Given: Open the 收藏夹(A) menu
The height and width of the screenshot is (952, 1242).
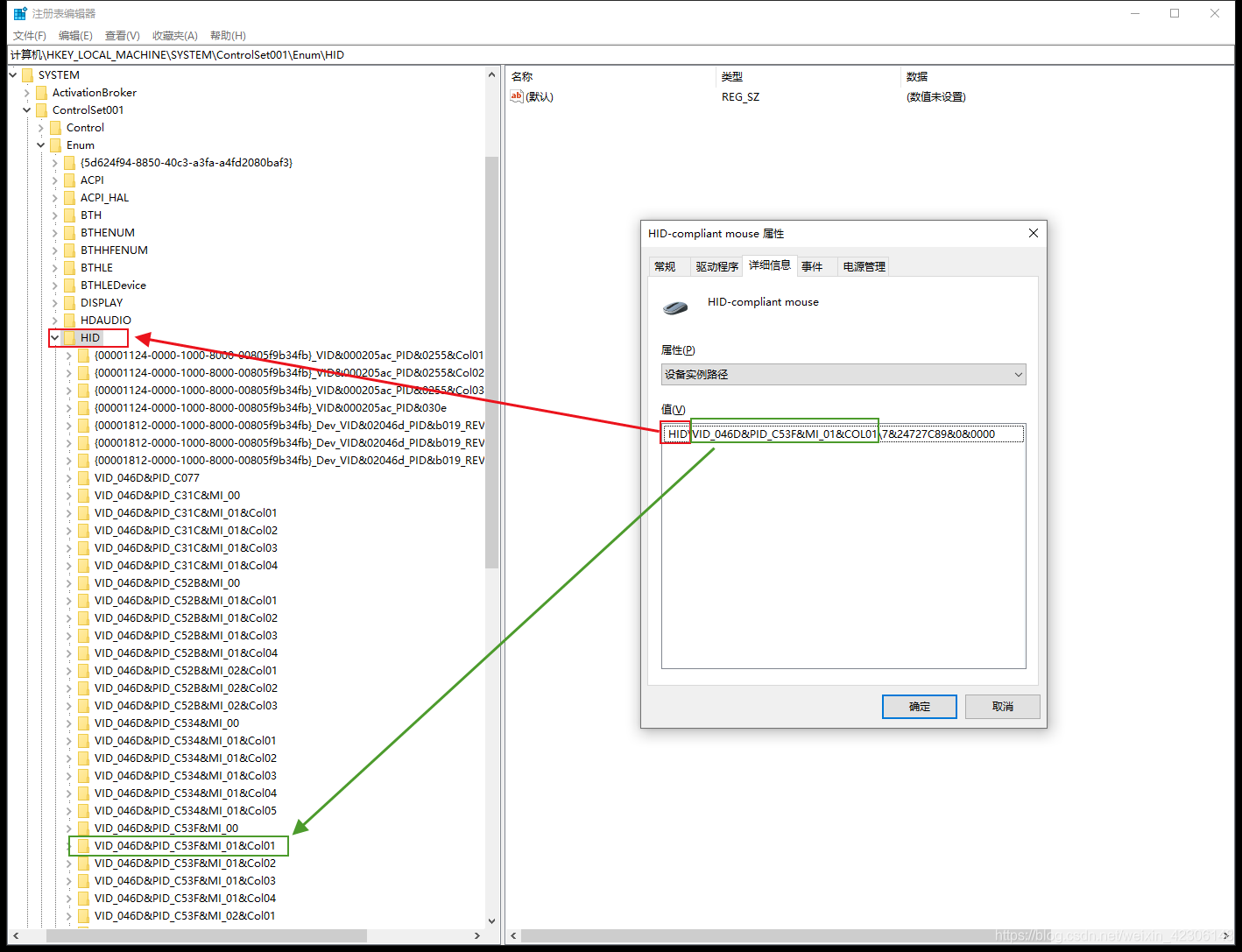Looking at the screenshot, I should (175, 36).
